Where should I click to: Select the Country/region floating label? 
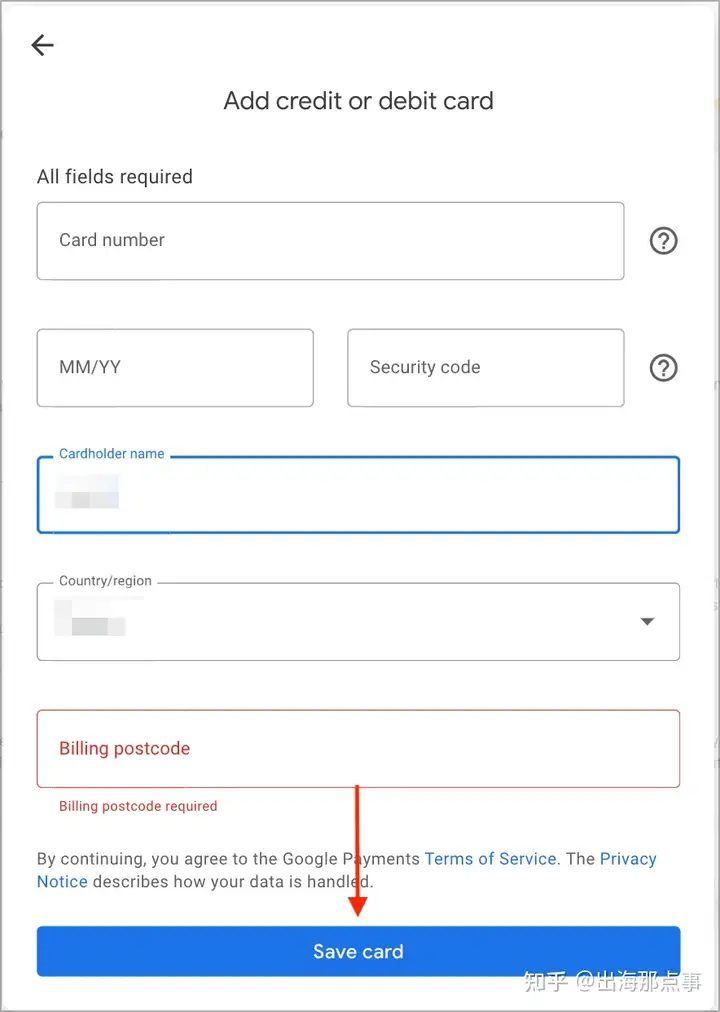[105, 581]
